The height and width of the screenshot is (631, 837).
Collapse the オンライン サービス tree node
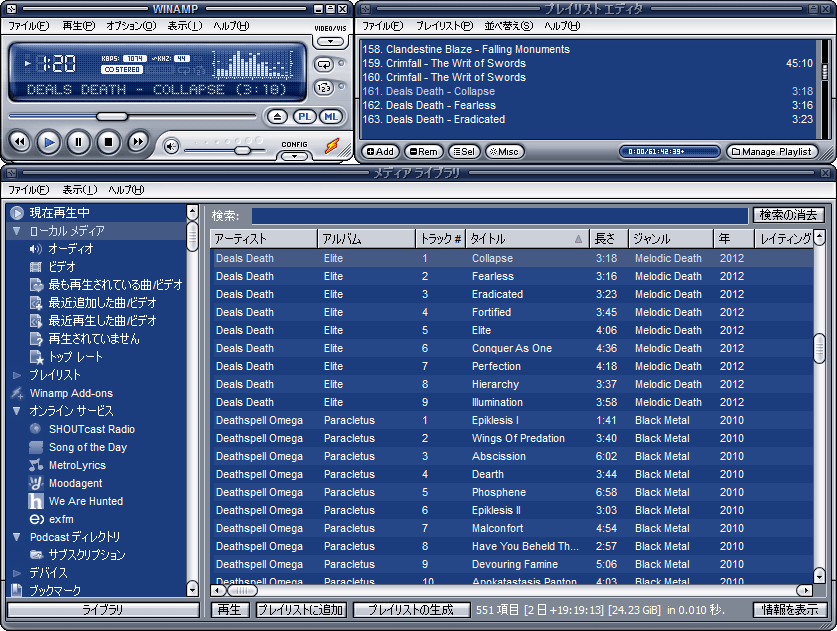(17, 411)
